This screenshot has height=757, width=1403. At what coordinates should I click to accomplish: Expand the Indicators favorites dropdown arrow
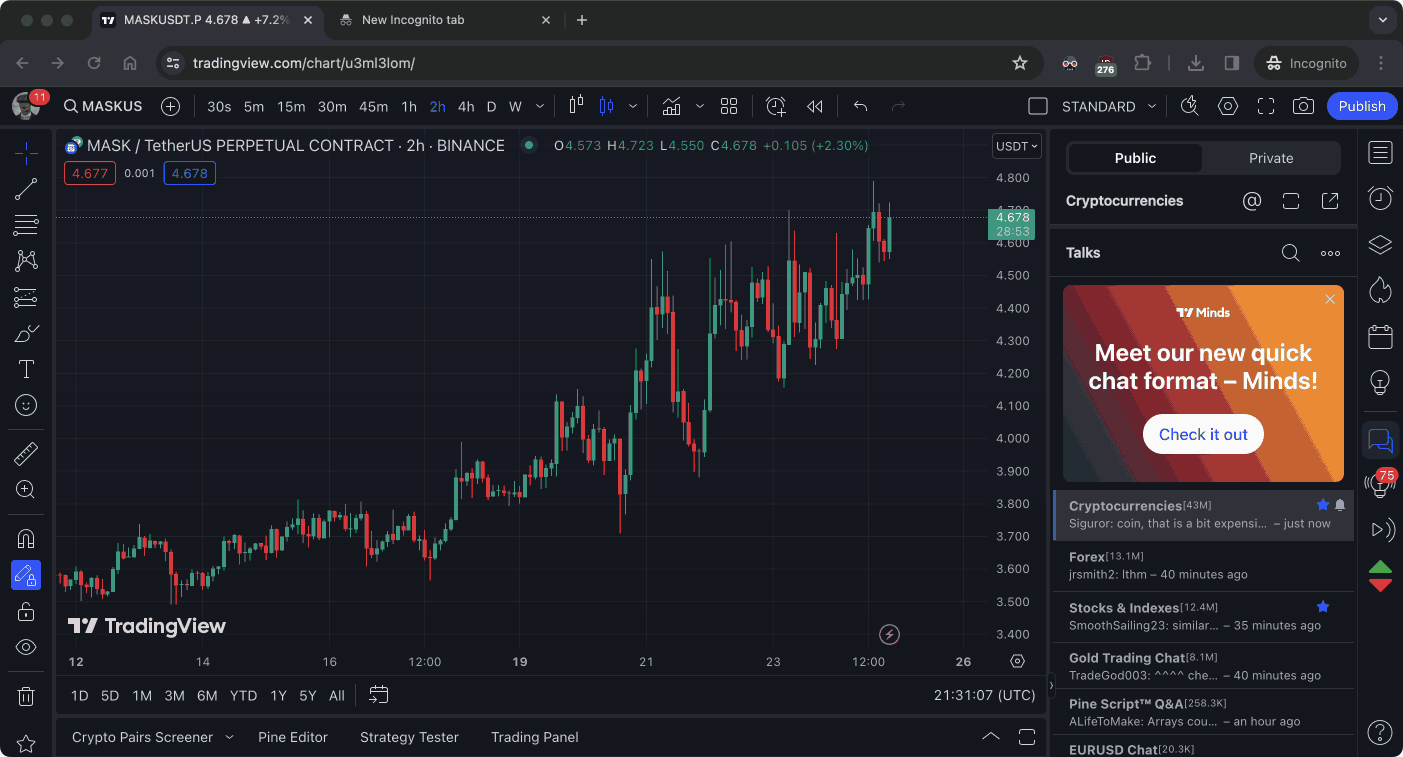click(x=699, y=106)
